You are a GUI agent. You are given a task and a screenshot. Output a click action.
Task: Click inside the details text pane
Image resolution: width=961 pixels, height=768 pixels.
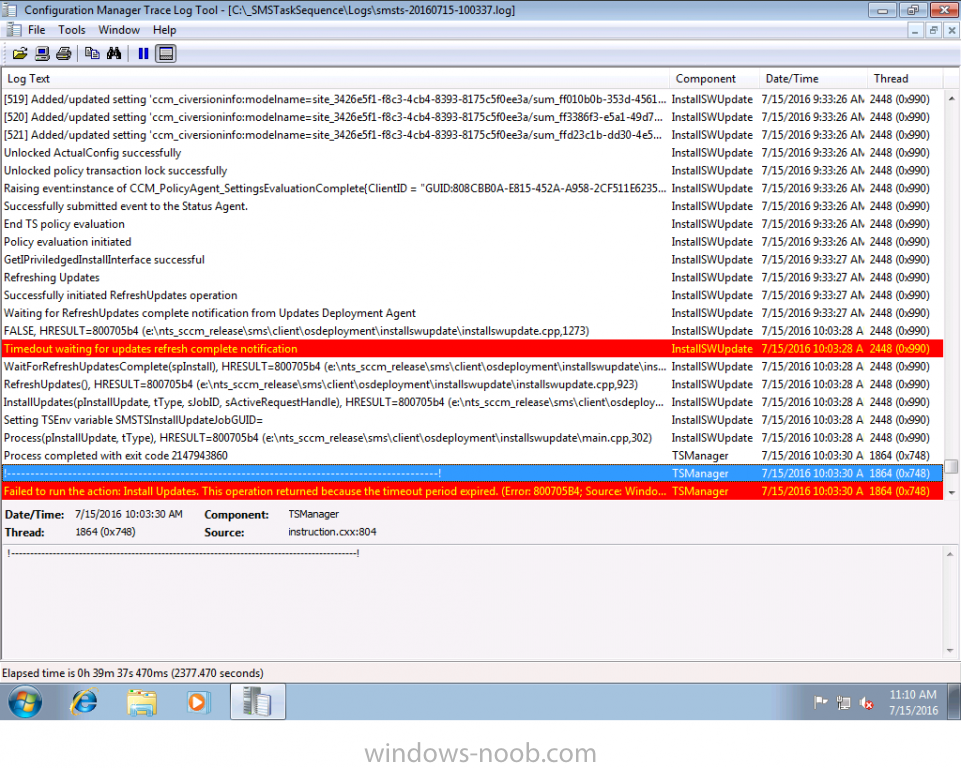(472, 602)
